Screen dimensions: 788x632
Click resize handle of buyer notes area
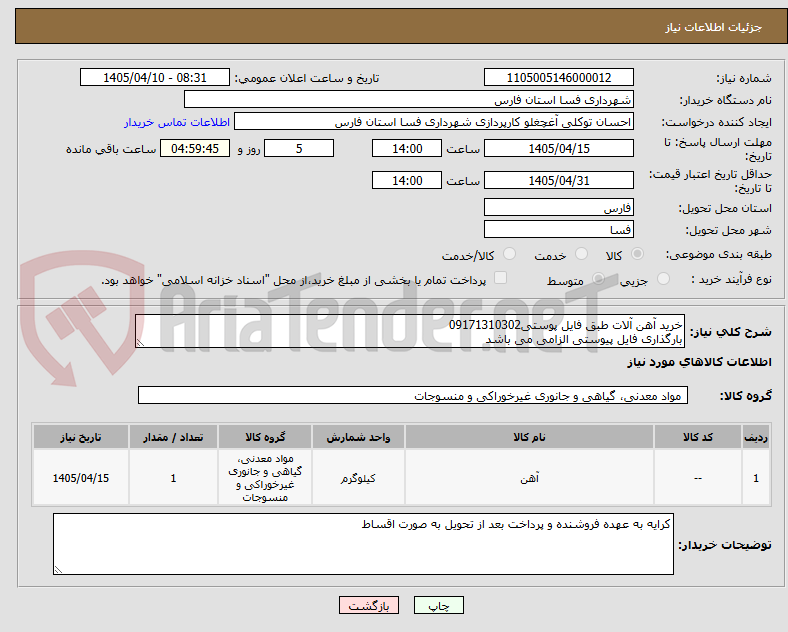tap(58, 569)
